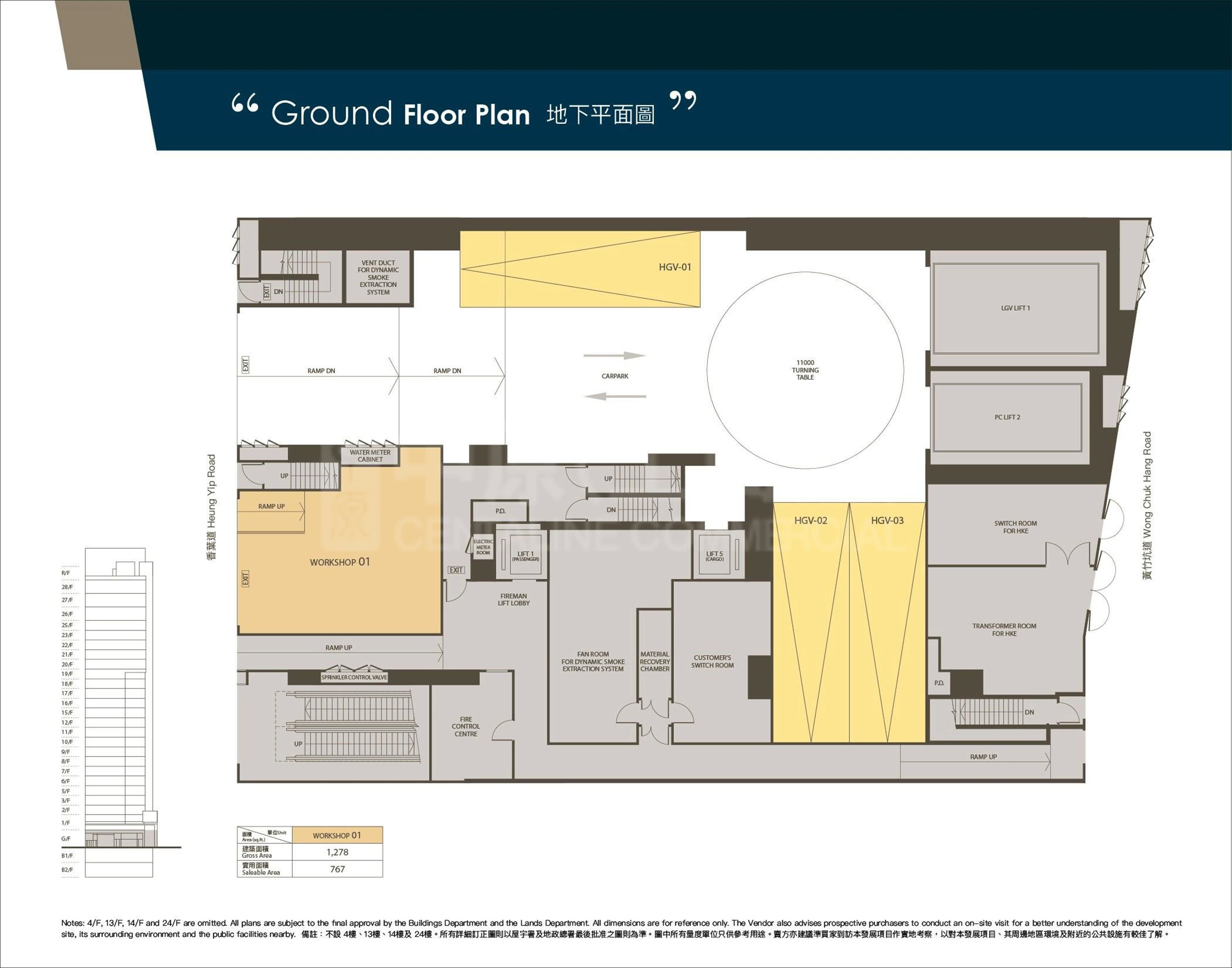
Task: Click the Chinese title '地下平面圖'
Action: (x=600, y=114)
